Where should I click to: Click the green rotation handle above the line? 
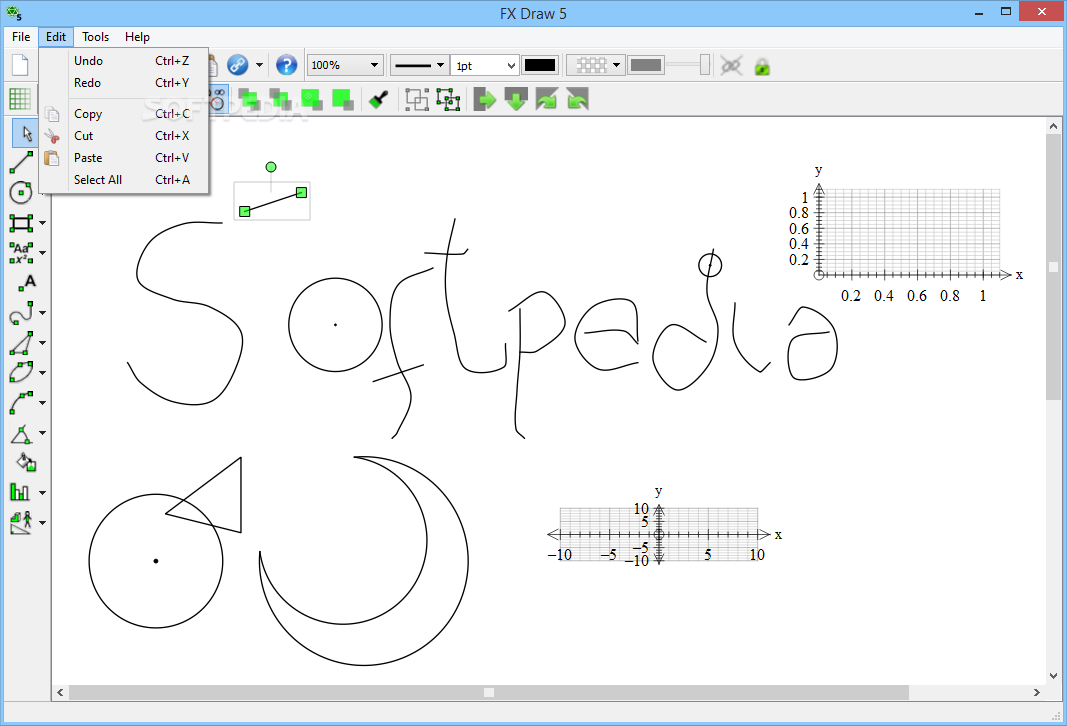click(x=271, y=167)
